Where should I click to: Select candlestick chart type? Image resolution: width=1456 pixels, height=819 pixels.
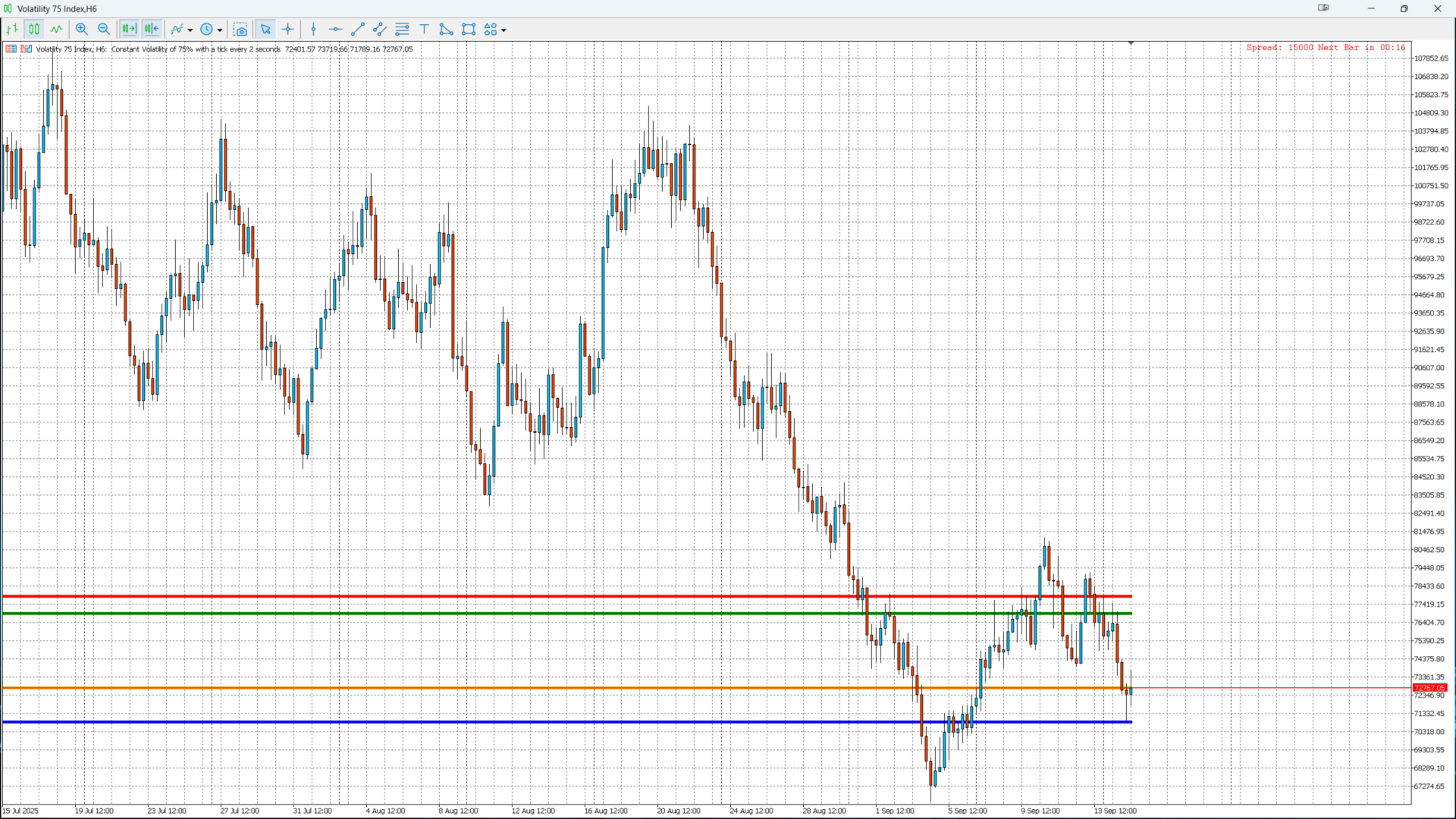34,30
